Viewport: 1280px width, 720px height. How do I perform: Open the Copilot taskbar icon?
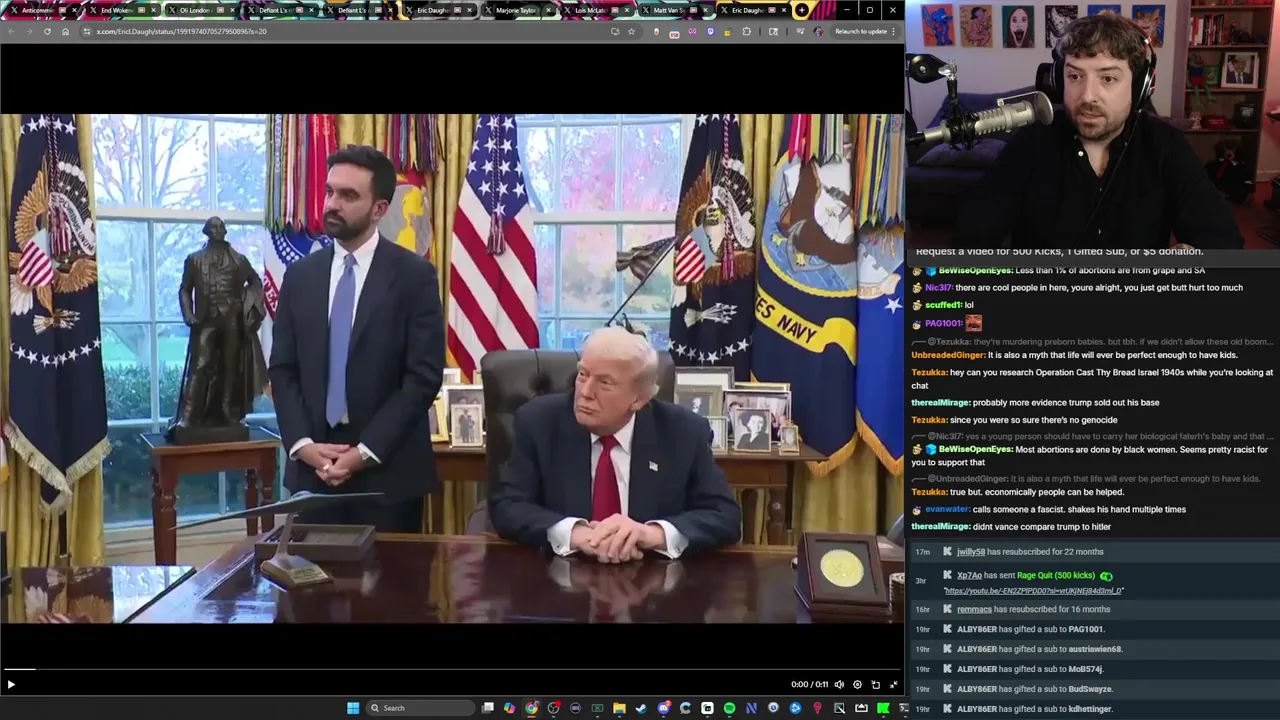tap(510, 708)
